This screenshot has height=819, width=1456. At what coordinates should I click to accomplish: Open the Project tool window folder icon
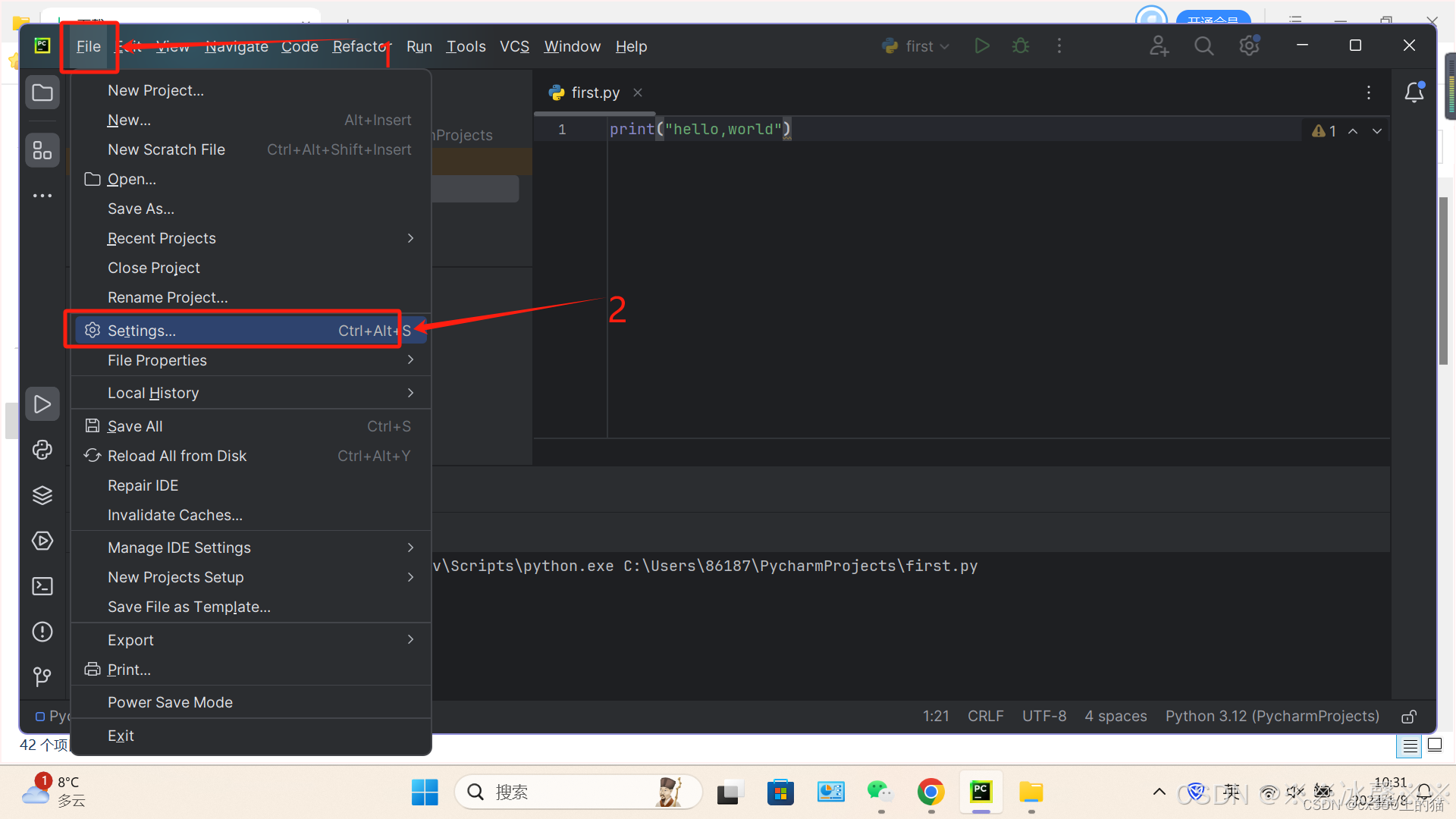click(x=42, y=93)
